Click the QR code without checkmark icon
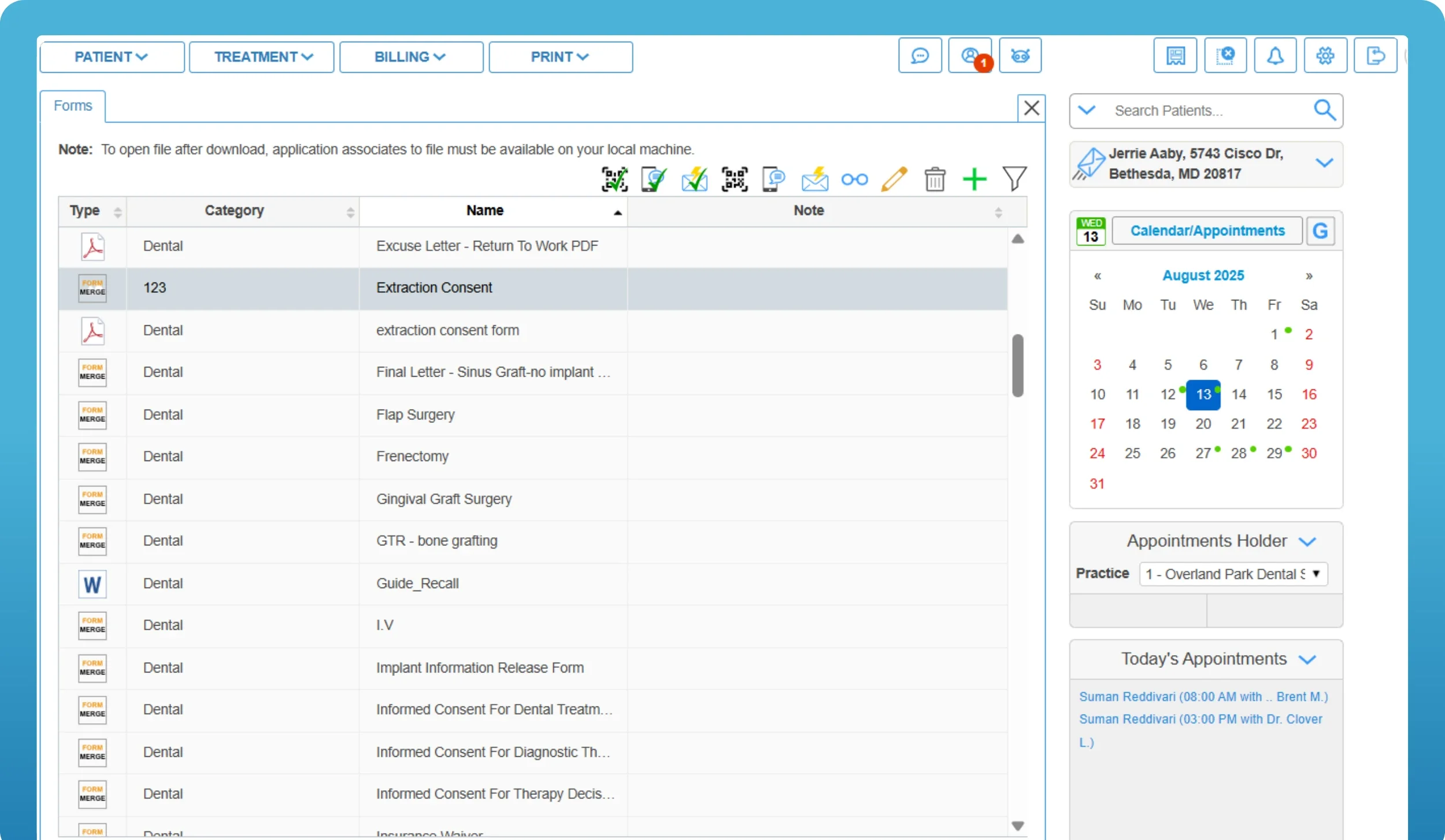The image size is (1445, 840). [x=734, y=179]
